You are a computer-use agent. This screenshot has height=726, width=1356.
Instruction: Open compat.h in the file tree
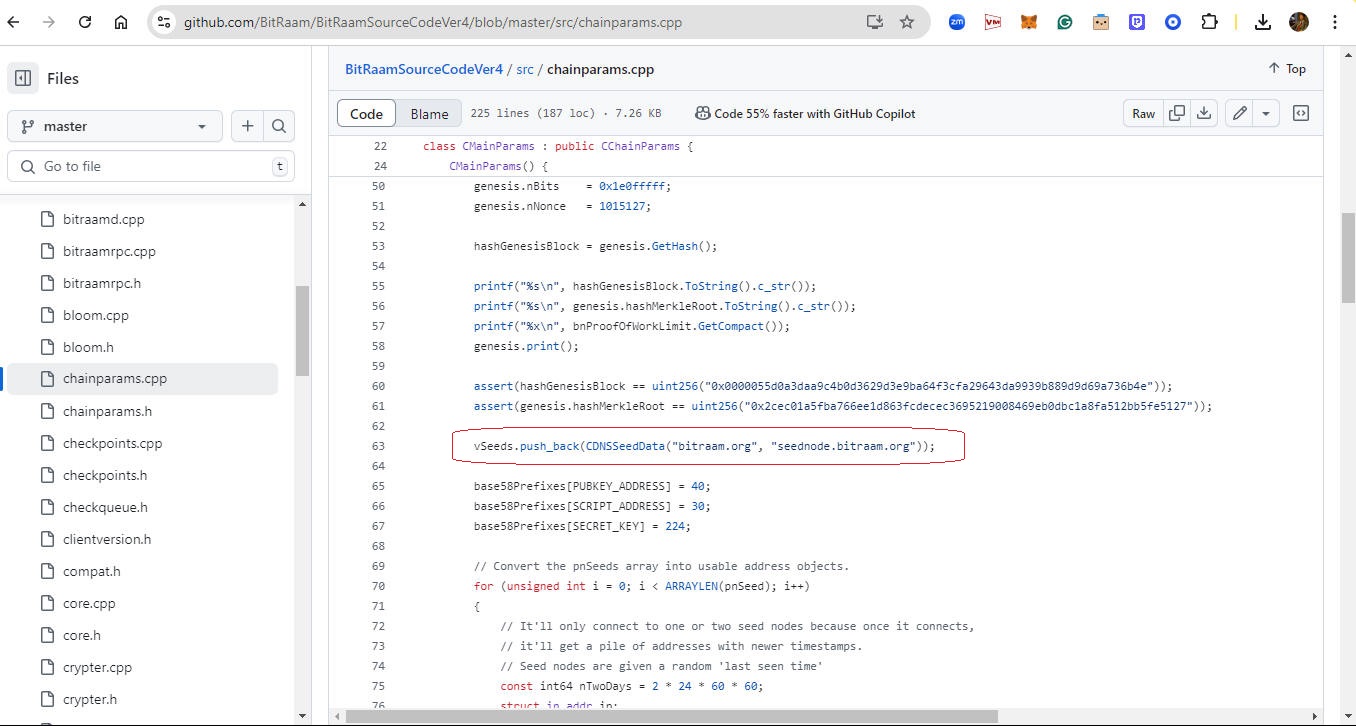pyautogui.click(x=91, y=571)
